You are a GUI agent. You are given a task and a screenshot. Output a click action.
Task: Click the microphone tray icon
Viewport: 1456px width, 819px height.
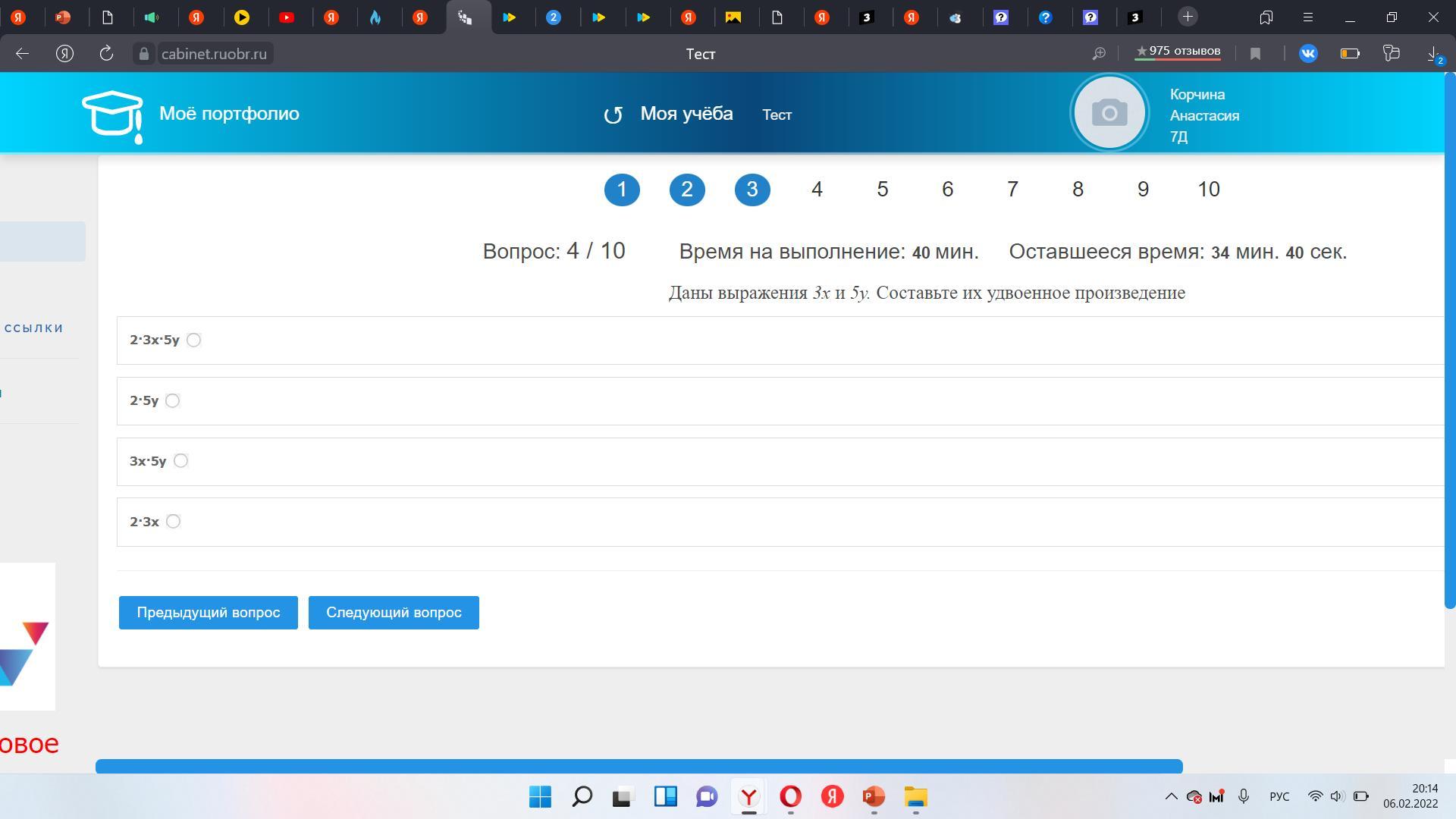pyautogui.click(x=1244, y=796)
